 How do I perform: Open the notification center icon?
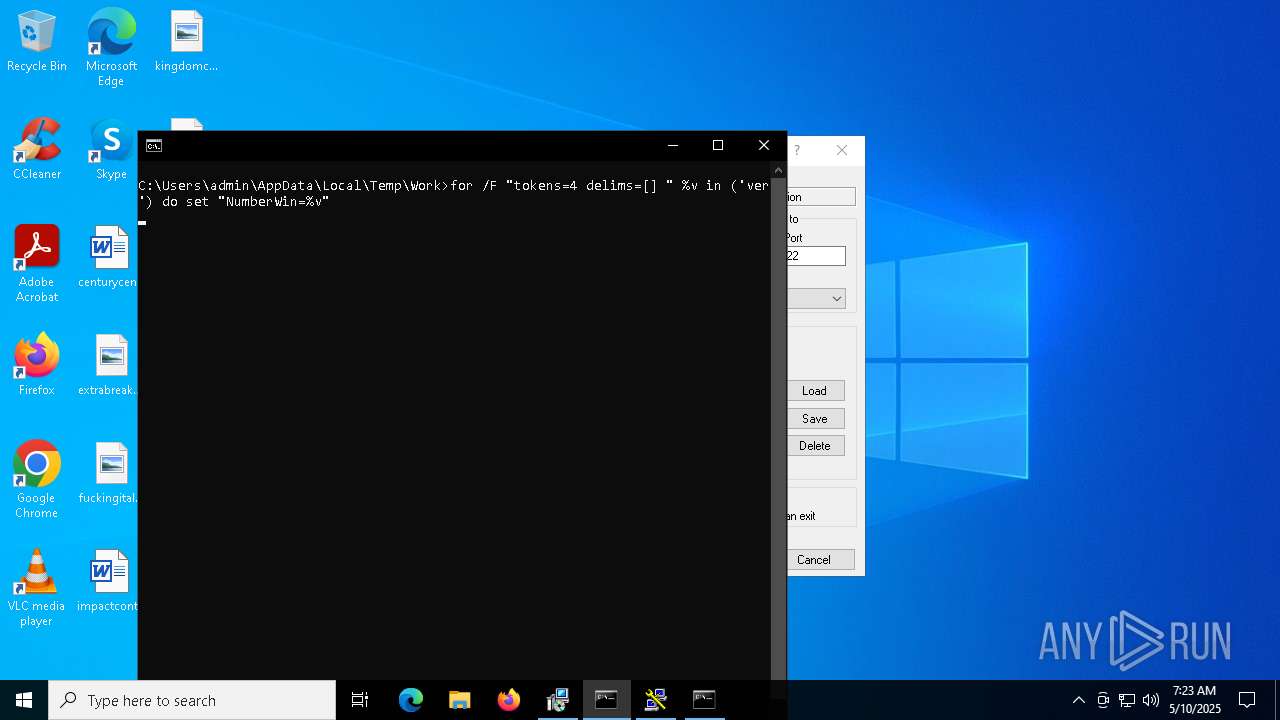pos(1247,700)
